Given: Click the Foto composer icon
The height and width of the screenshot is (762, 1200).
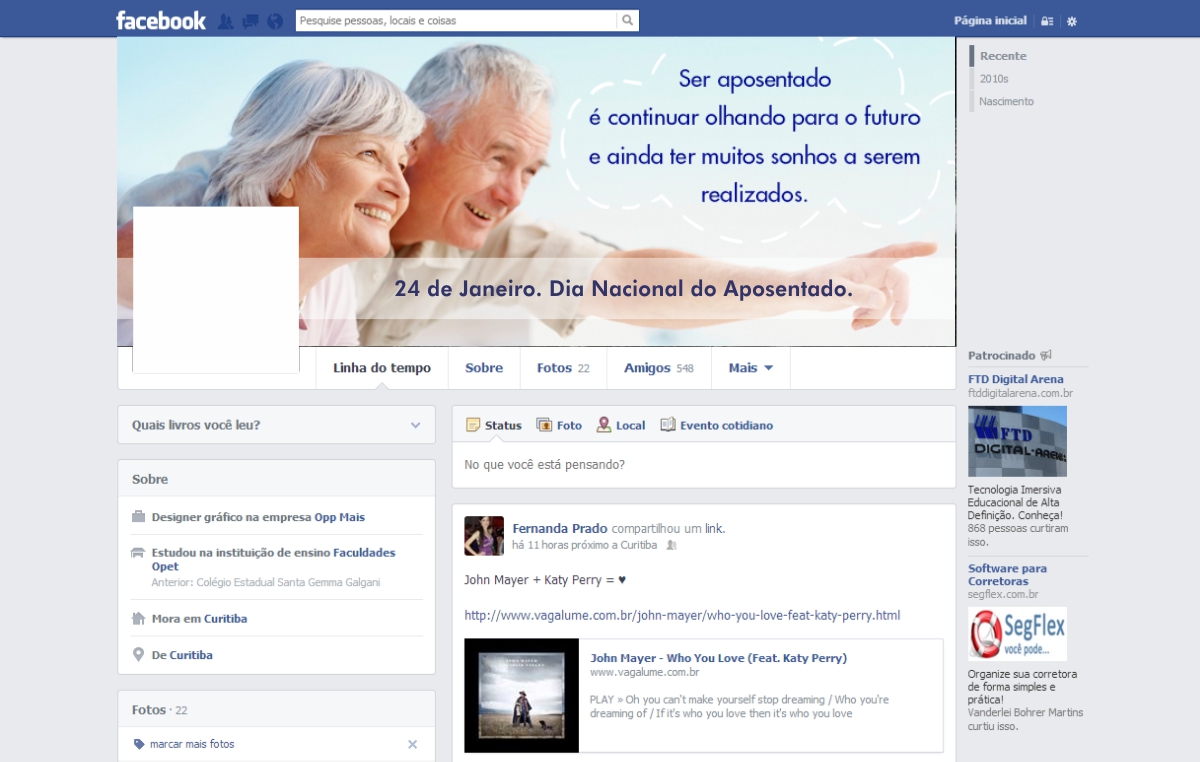Looking at the screenshot, I should coord(544,425).
